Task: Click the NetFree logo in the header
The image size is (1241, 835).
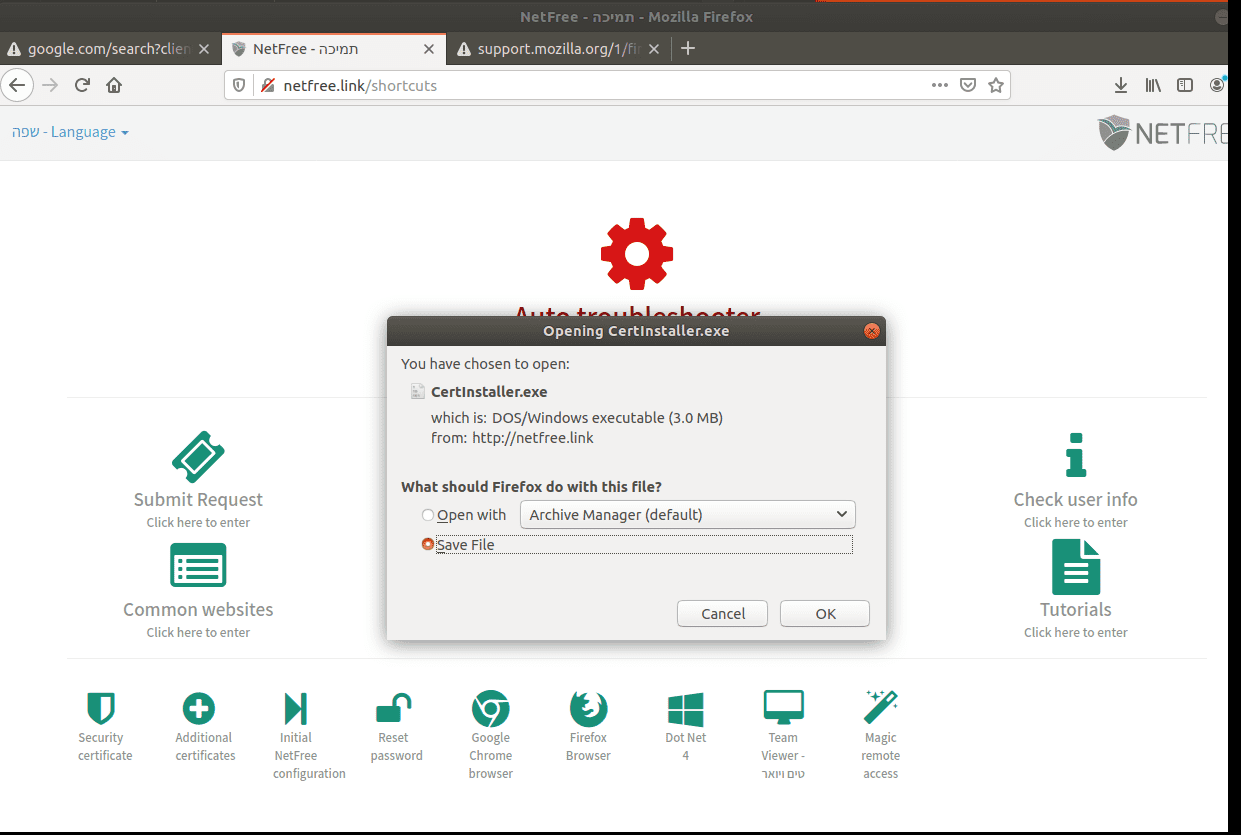Action: click(x=1165, y=132)
